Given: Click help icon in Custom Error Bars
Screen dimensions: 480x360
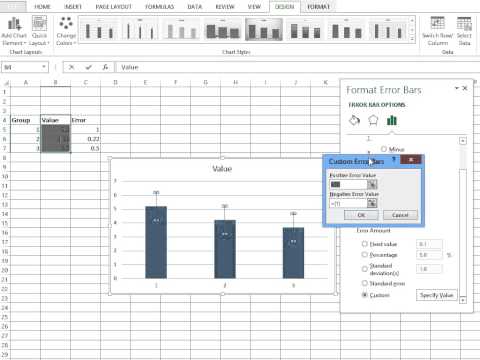Looking at the screenshot, I should pyautogui.click(x=394, y=160).
